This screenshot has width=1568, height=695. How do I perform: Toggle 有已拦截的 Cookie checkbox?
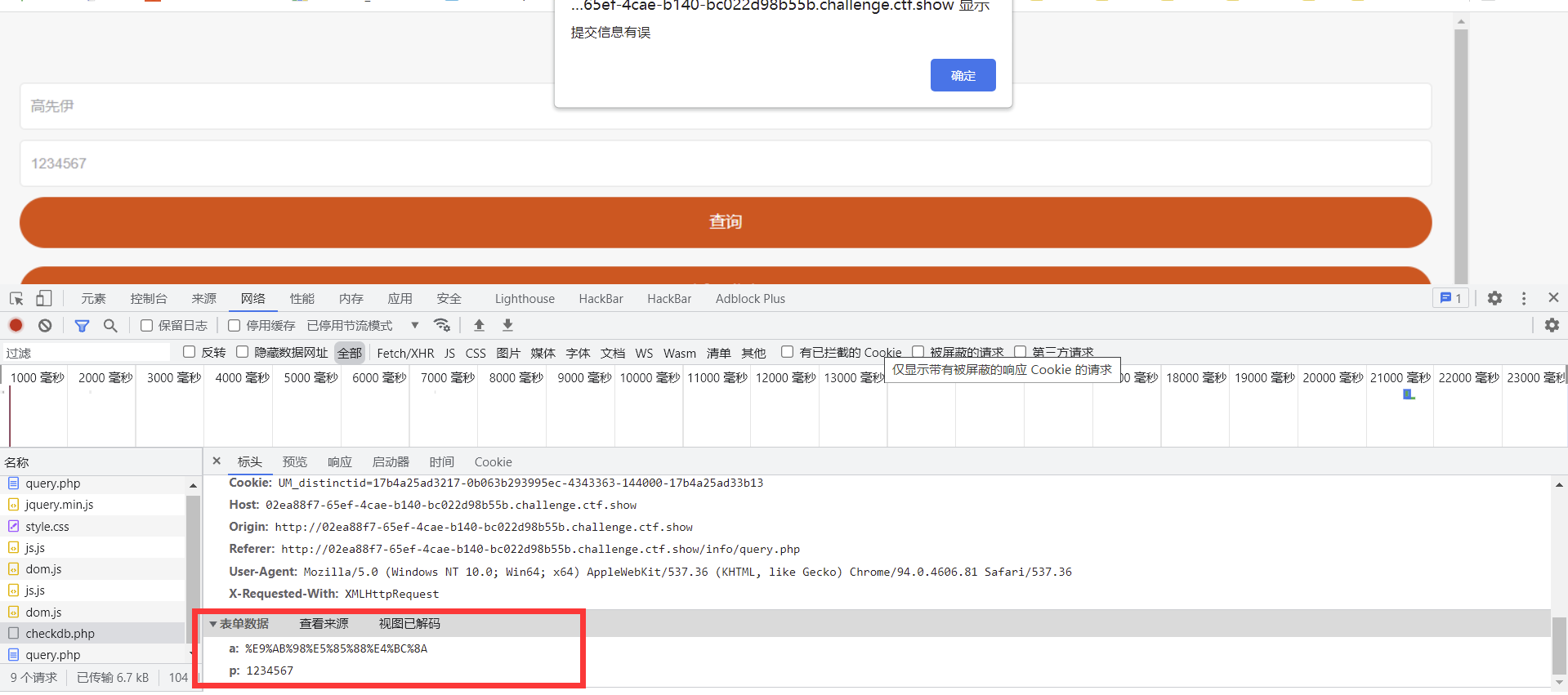787,352
